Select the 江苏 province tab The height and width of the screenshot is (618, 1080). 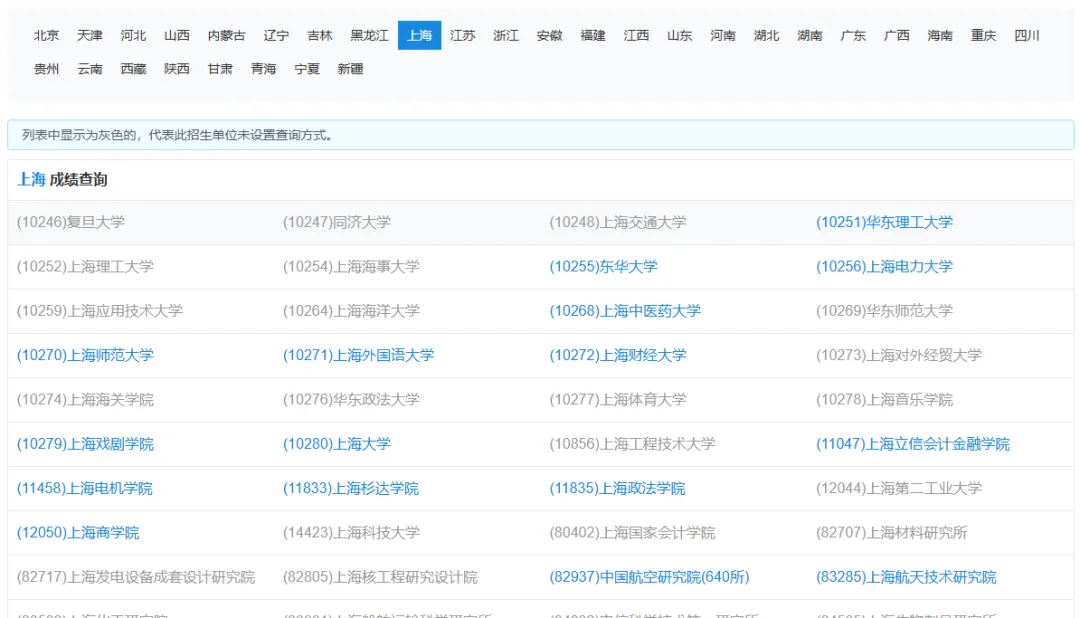[463, 35]
